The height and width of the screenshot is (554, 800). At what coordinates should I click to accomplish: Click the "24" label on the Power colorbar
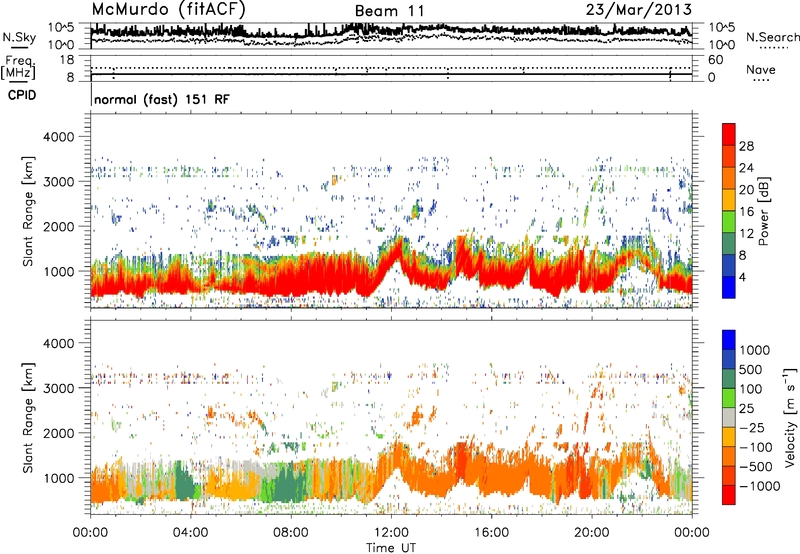pos(746,168)
